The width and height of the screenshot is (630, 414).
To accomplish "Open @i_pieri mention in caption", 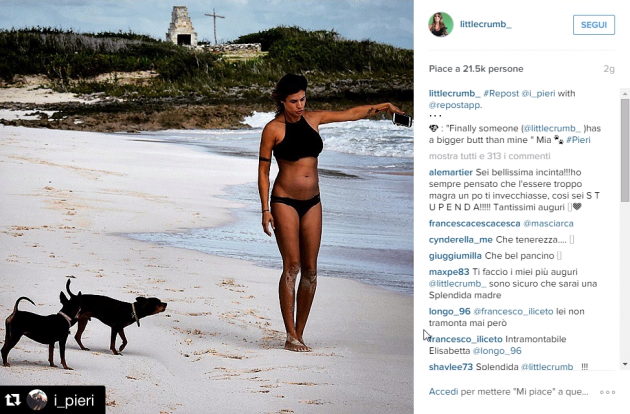I will tap(538, 93).
